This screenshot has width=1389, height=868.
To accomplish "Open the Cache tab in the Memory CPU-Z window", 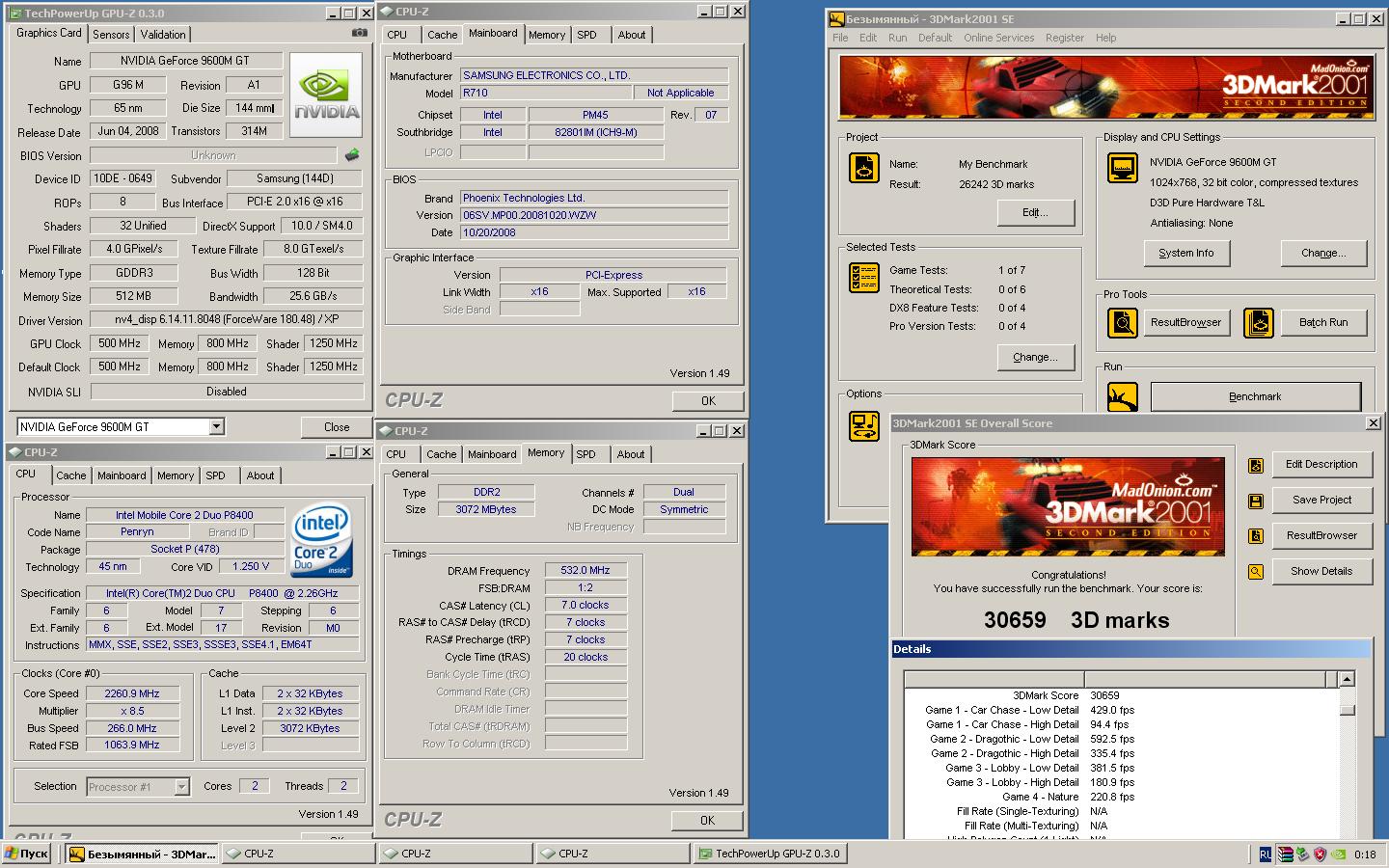I will [441, 454].
